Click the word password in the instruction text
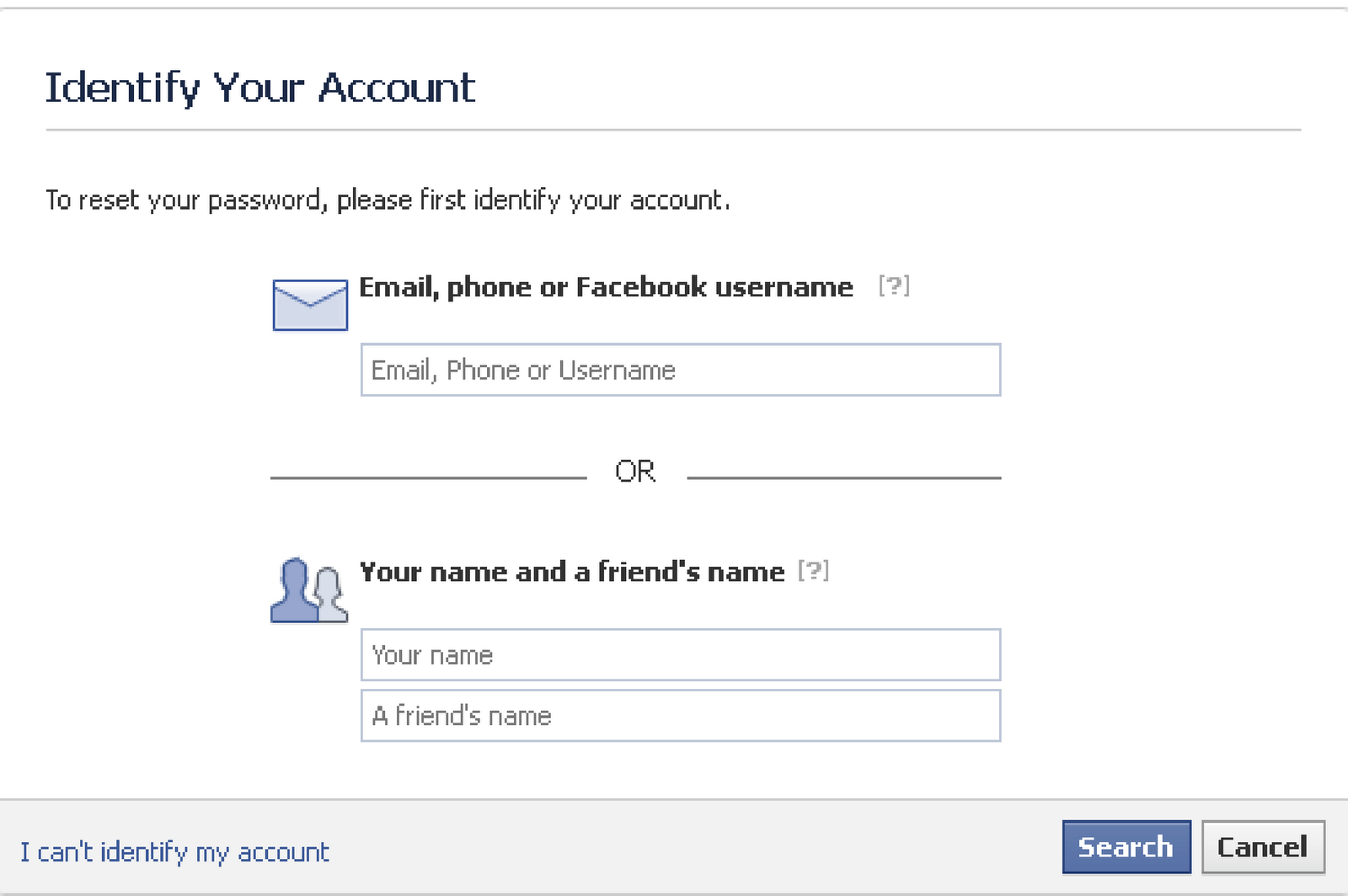Viewport: 1348px width, 896px height. pyautogui.click(x=265, y=200)
